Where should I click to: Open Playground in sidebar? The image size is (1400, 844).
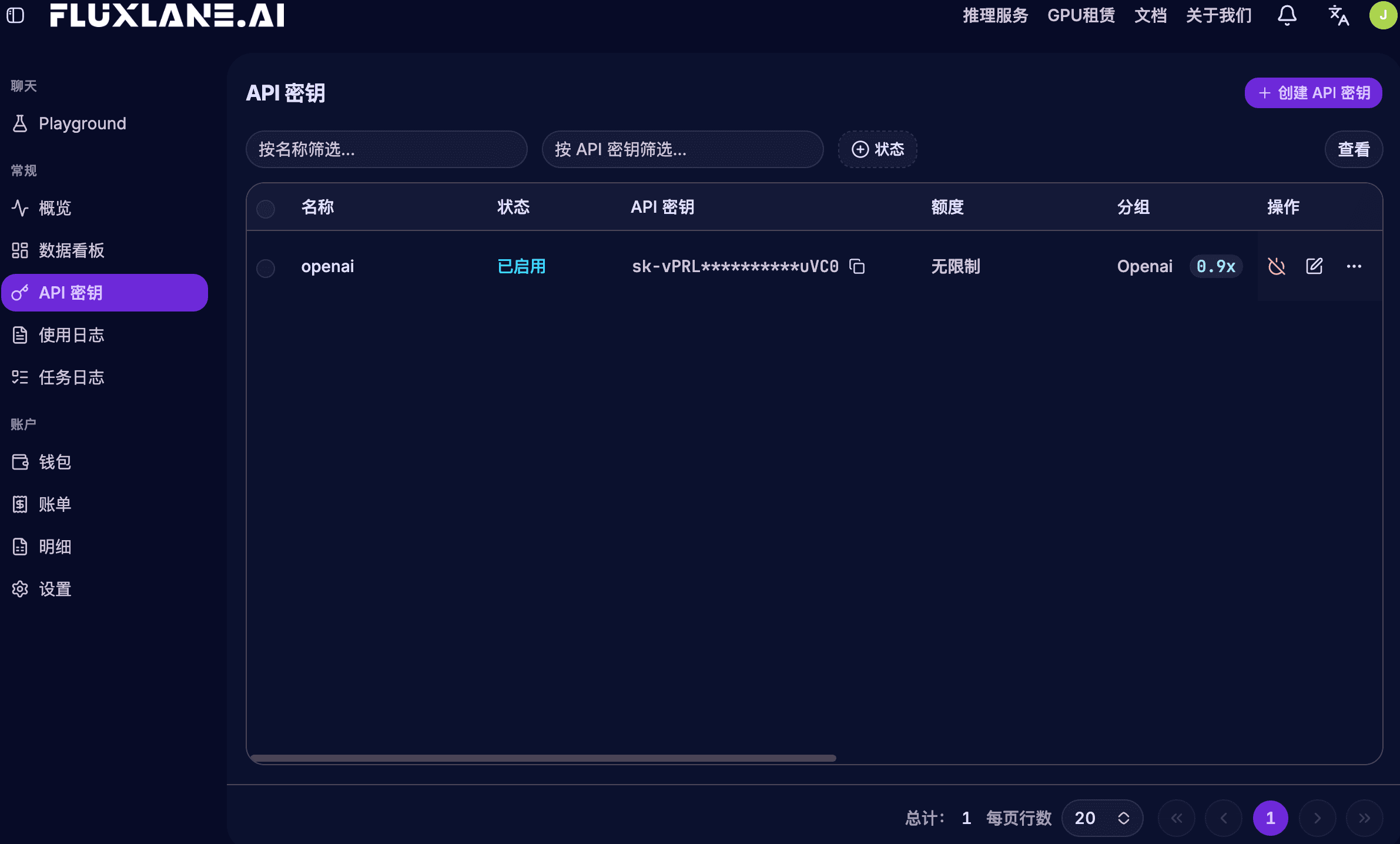tap(105, 123)
